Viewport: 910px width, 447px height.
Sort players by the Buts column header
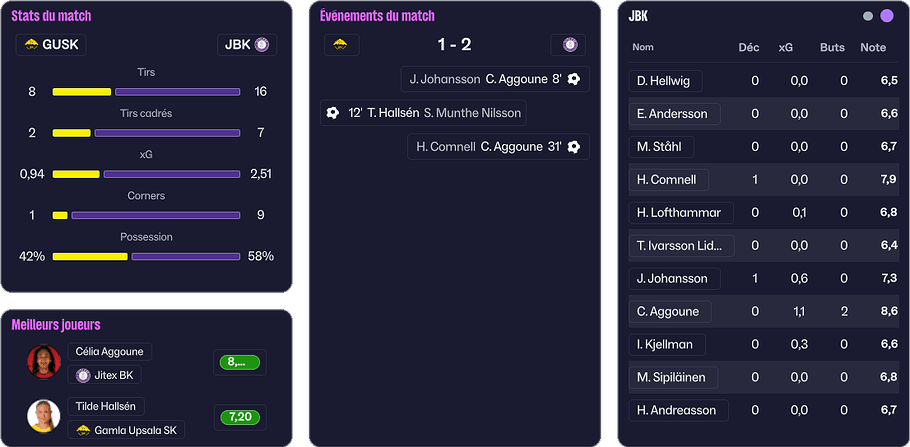coord(832,47)
